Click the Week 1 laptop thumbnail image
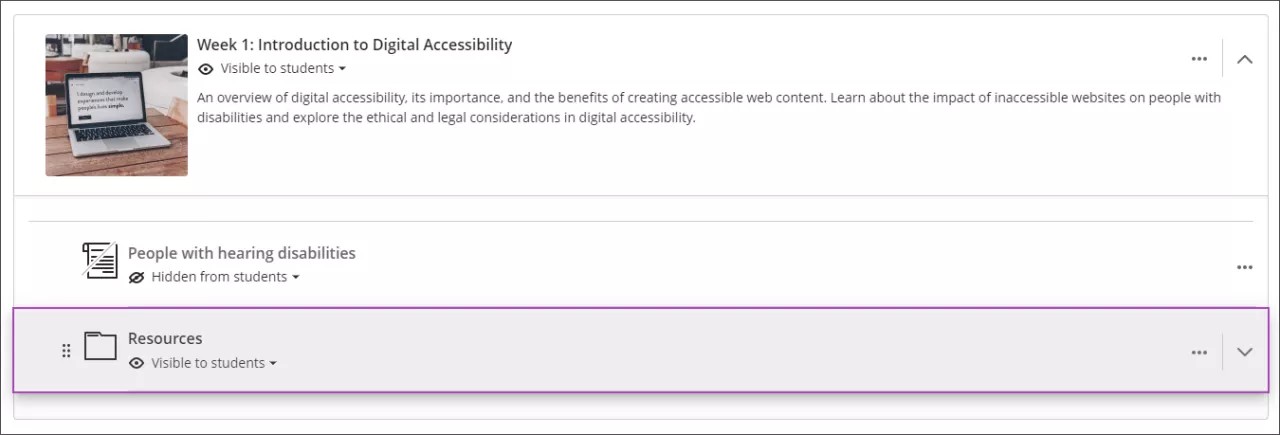1280x435 pixels. (x=116, y=105)
